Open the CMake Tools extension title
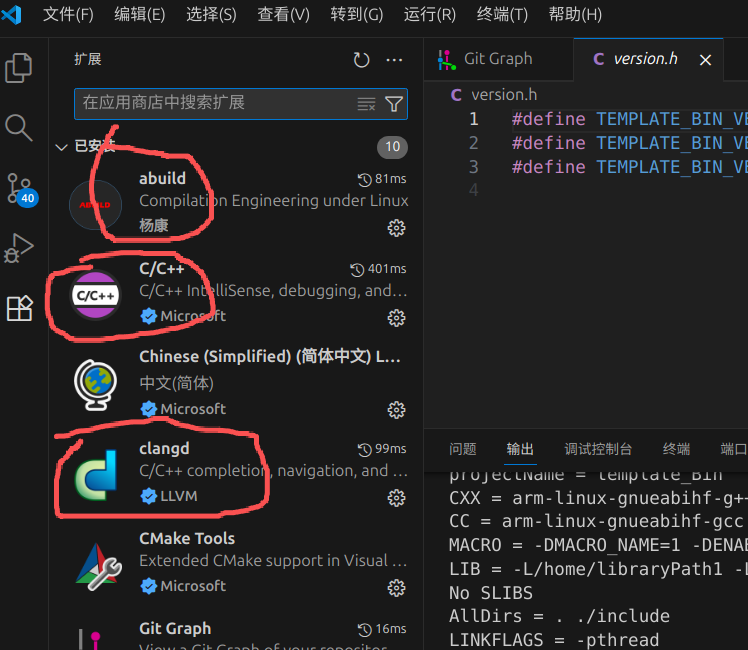748x650 pixels. [x=187, y=538]
